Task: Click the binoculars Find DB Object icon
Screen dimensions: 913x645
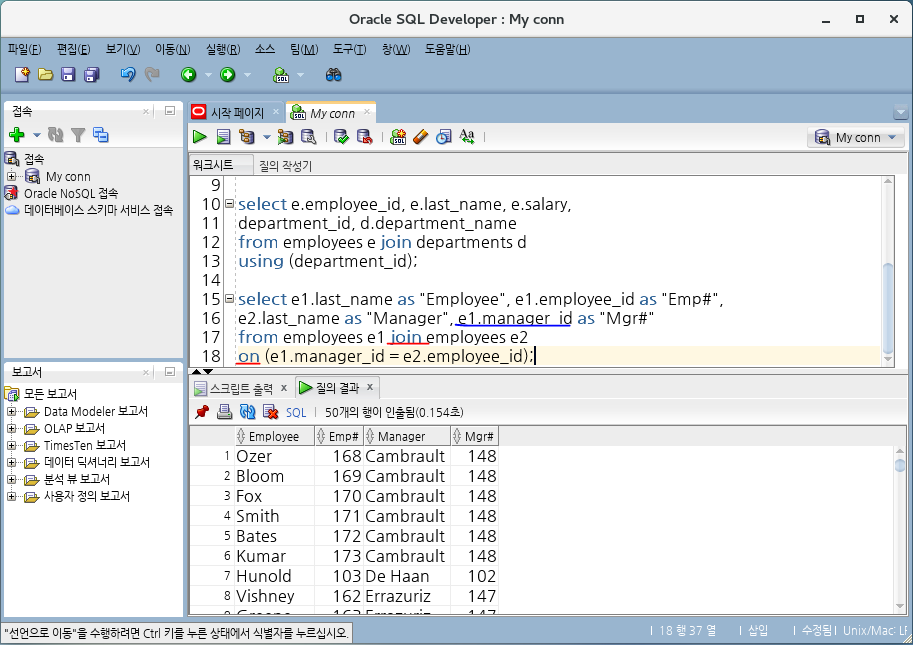Action: (x=334, y=75)
